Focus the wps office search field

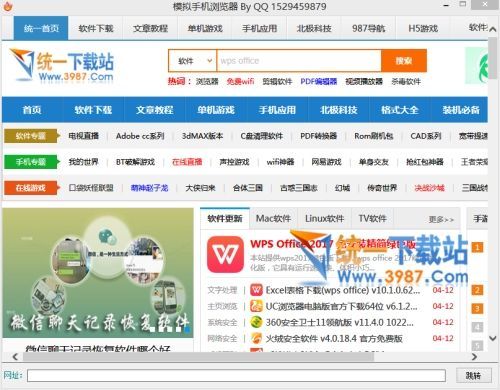click(299, 61)
